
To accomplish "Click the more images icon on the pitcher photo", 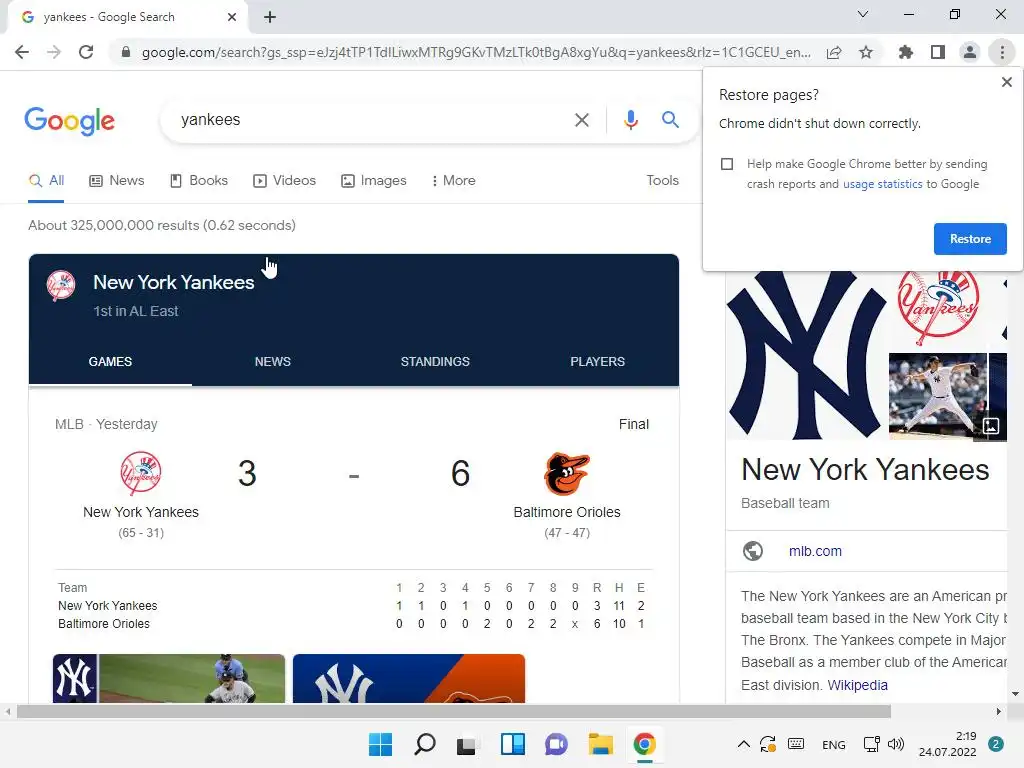I will pyautogui.click(x=990, y=426).
